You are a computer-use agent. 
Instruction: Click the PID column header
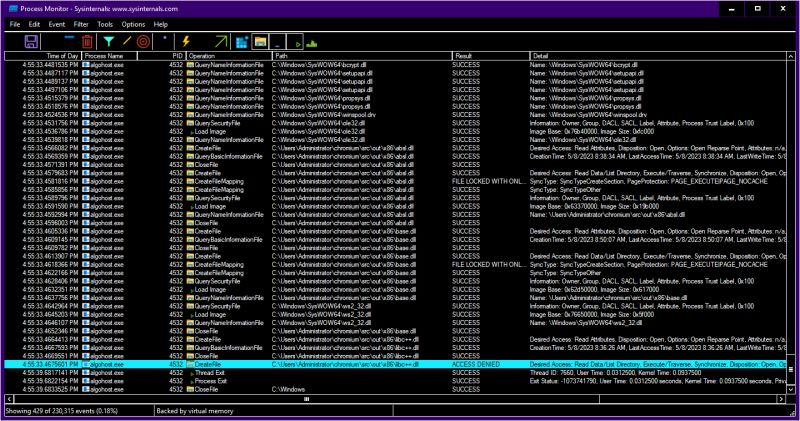coord(160,56)
